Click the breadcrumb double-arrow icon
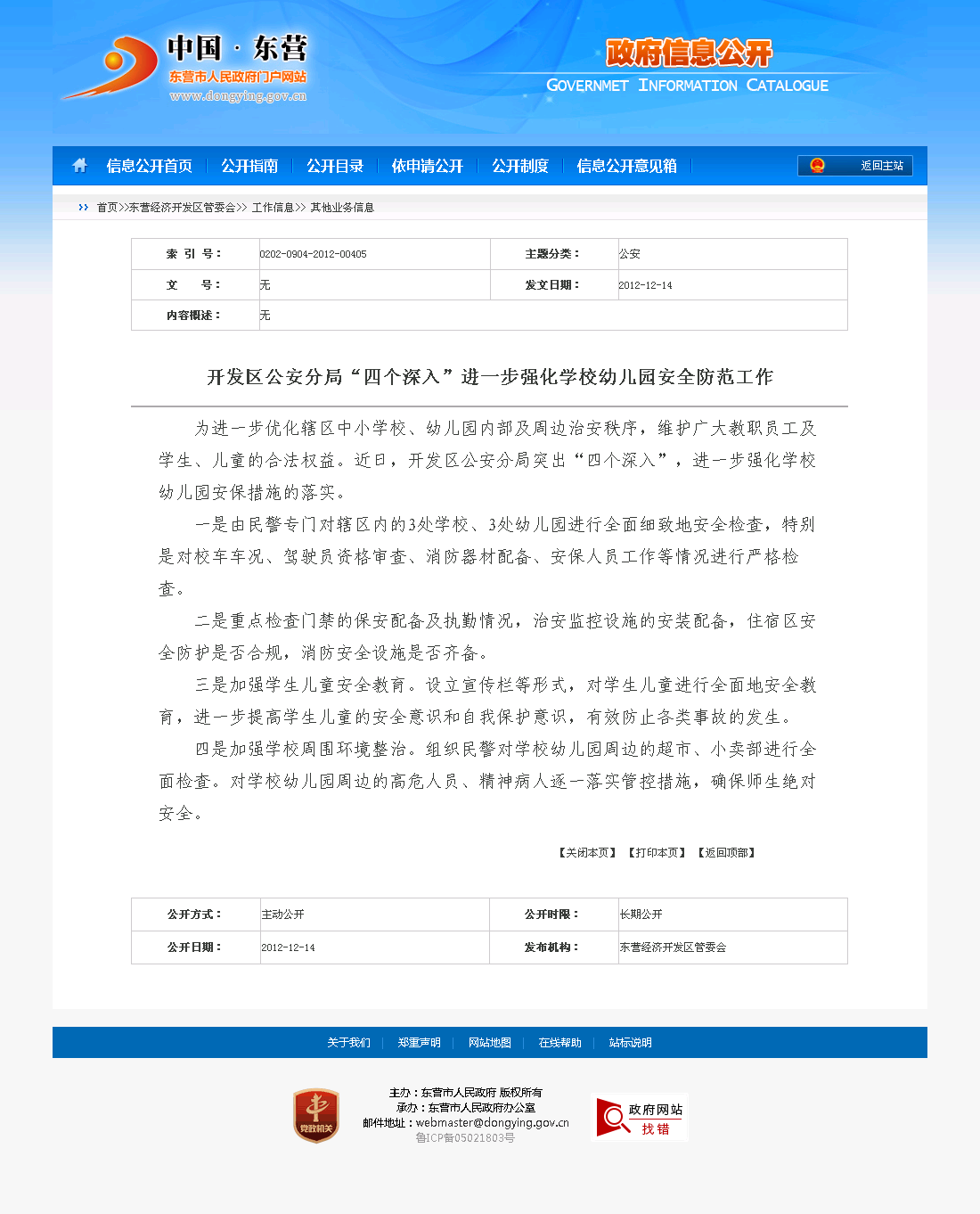The image size is (980, 1214). [x=84, y=208]
